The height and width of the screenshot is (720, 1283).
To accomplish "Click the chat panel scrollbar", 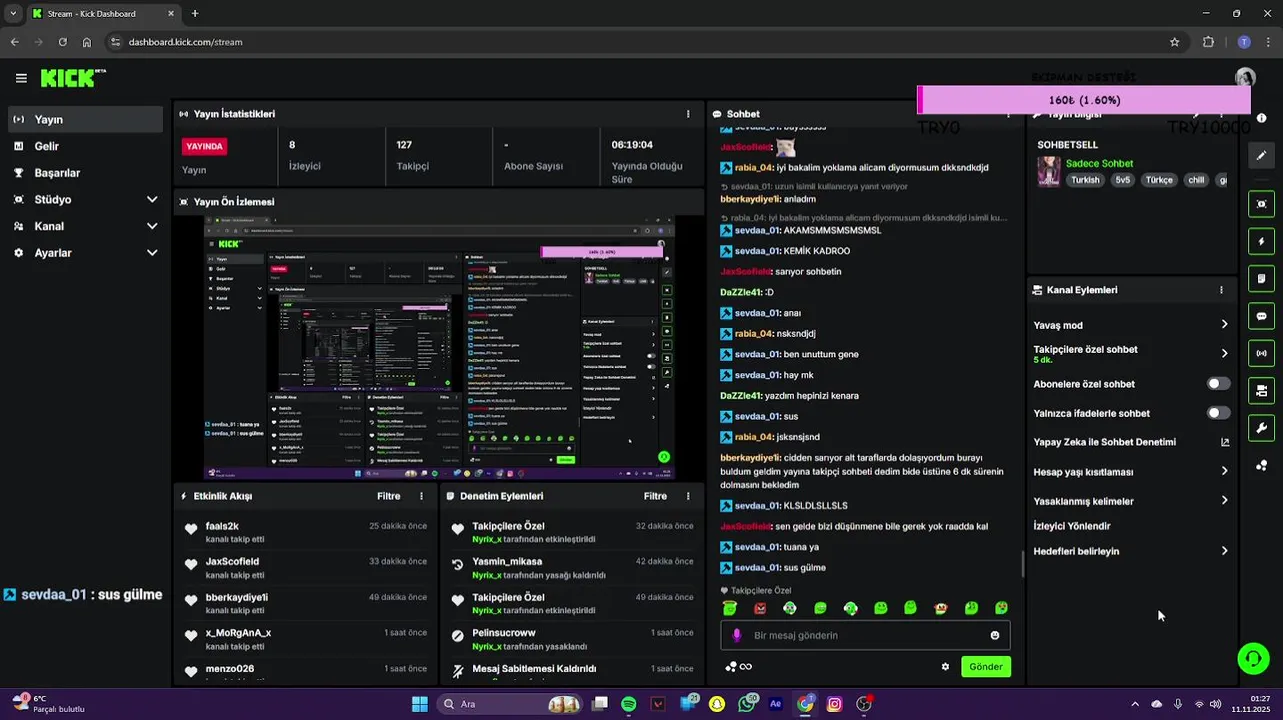I will pyautogui.click(x=1022, y=564).
